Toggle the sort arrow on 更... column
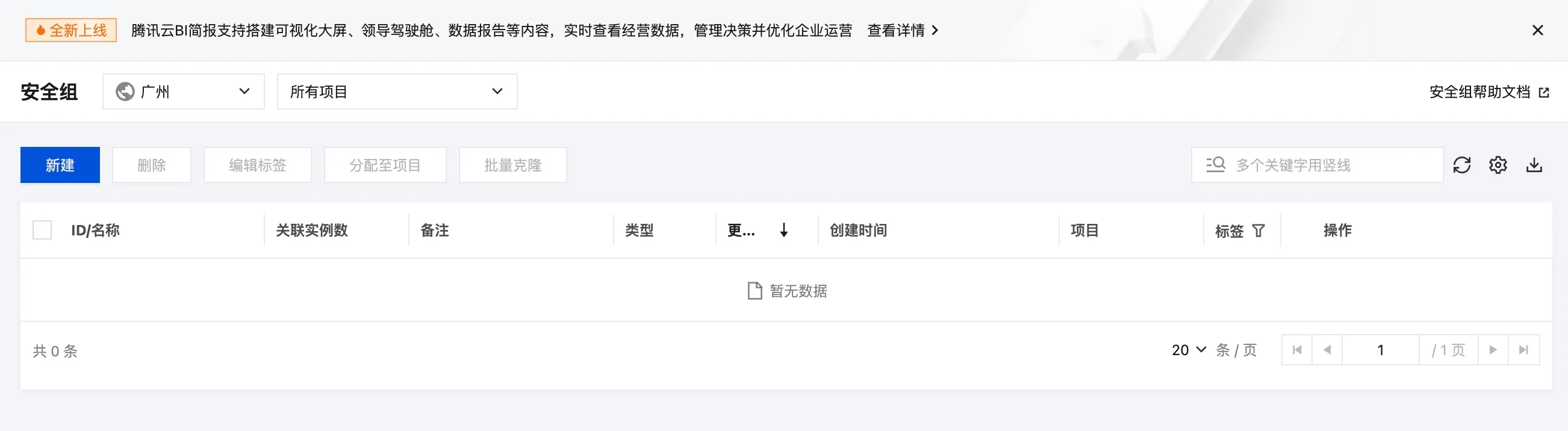 (x=784, y=231)
